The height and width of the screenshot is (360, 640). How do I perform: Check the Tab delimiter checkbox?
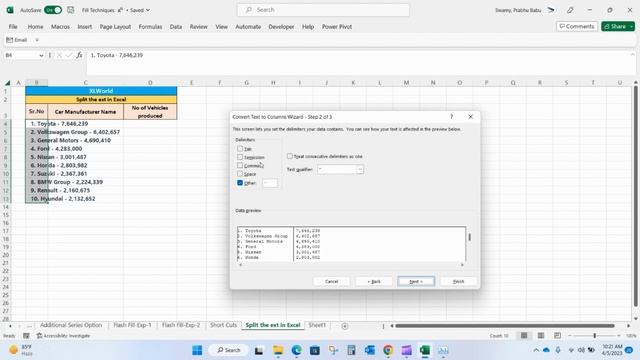click(240, 149)
